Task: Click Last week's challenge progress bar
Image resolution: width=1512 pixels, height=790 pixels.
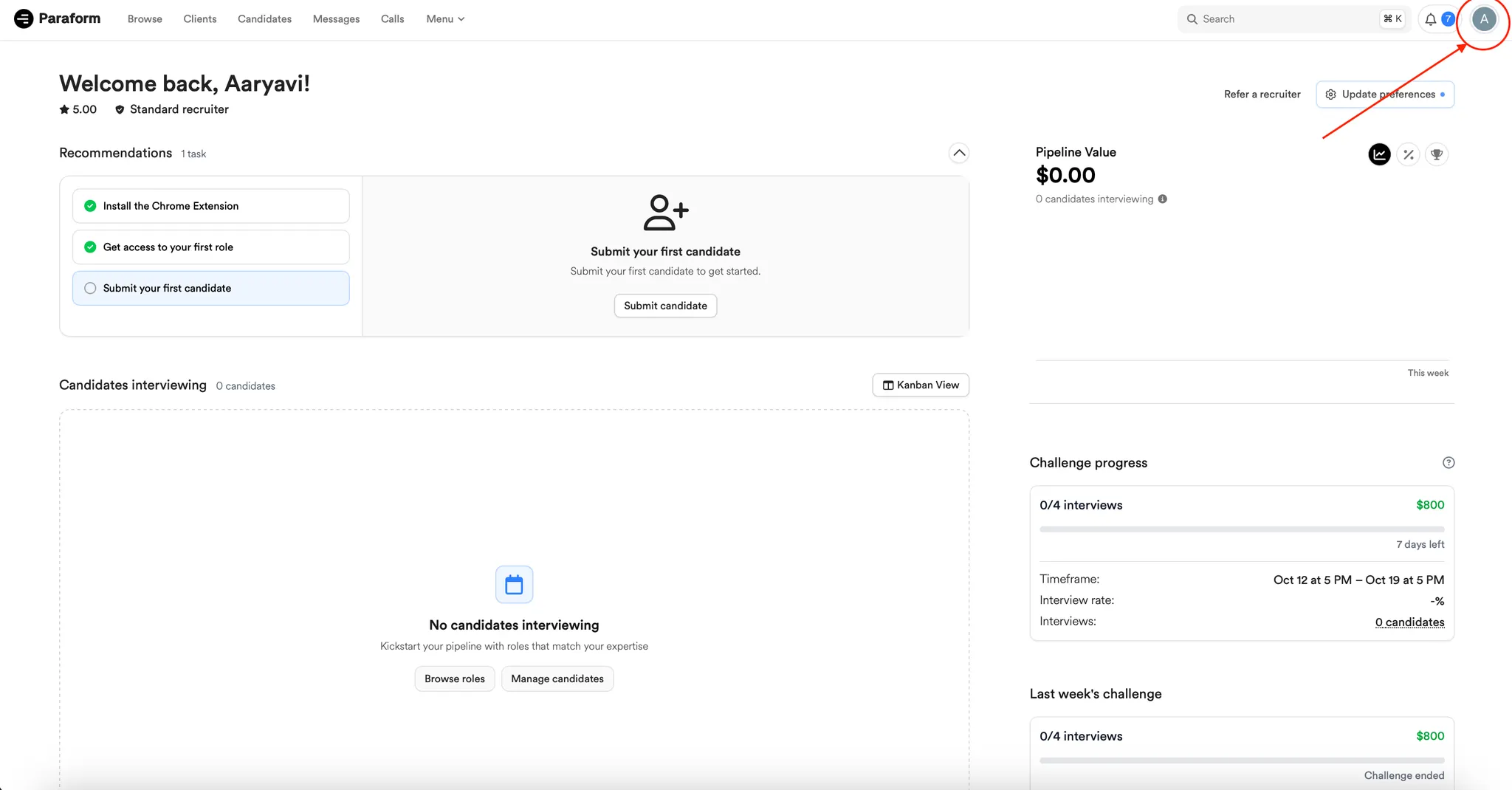Action: (x=1242, y=760)
